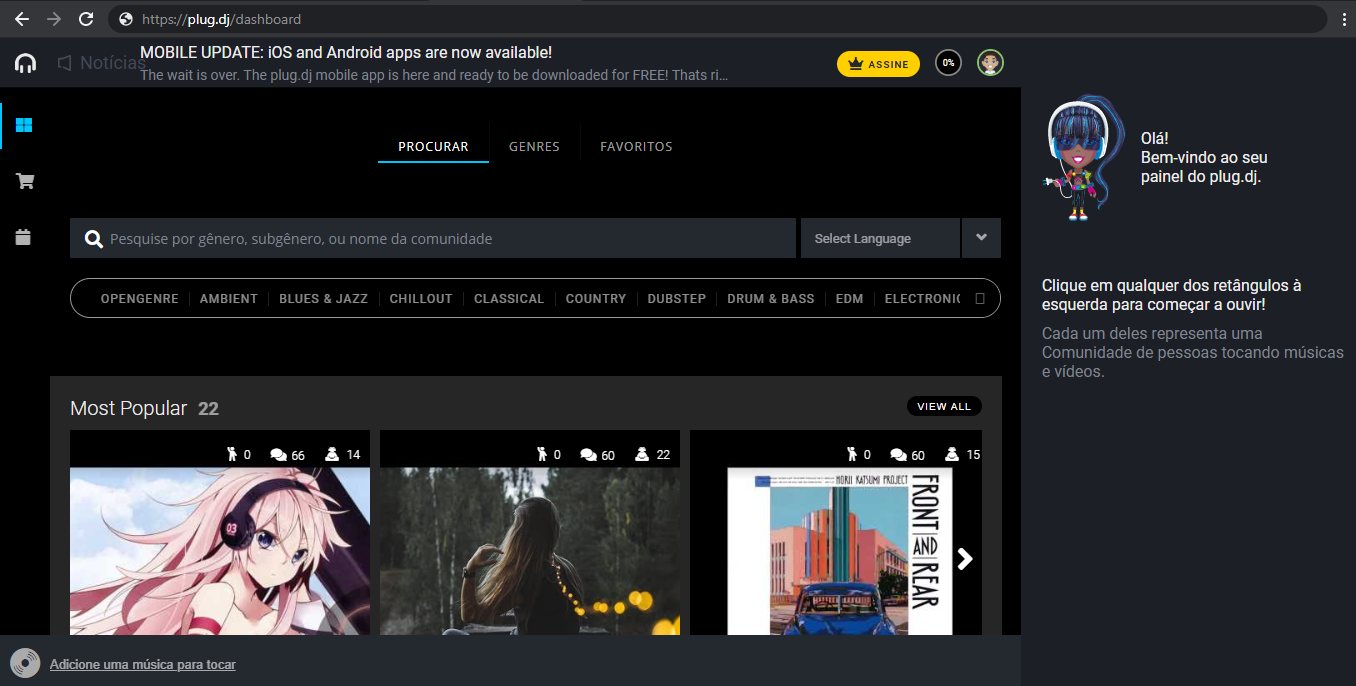Switch to the FAVORITOS tab
1356x686 pixels.
click(x=636, y=147)
